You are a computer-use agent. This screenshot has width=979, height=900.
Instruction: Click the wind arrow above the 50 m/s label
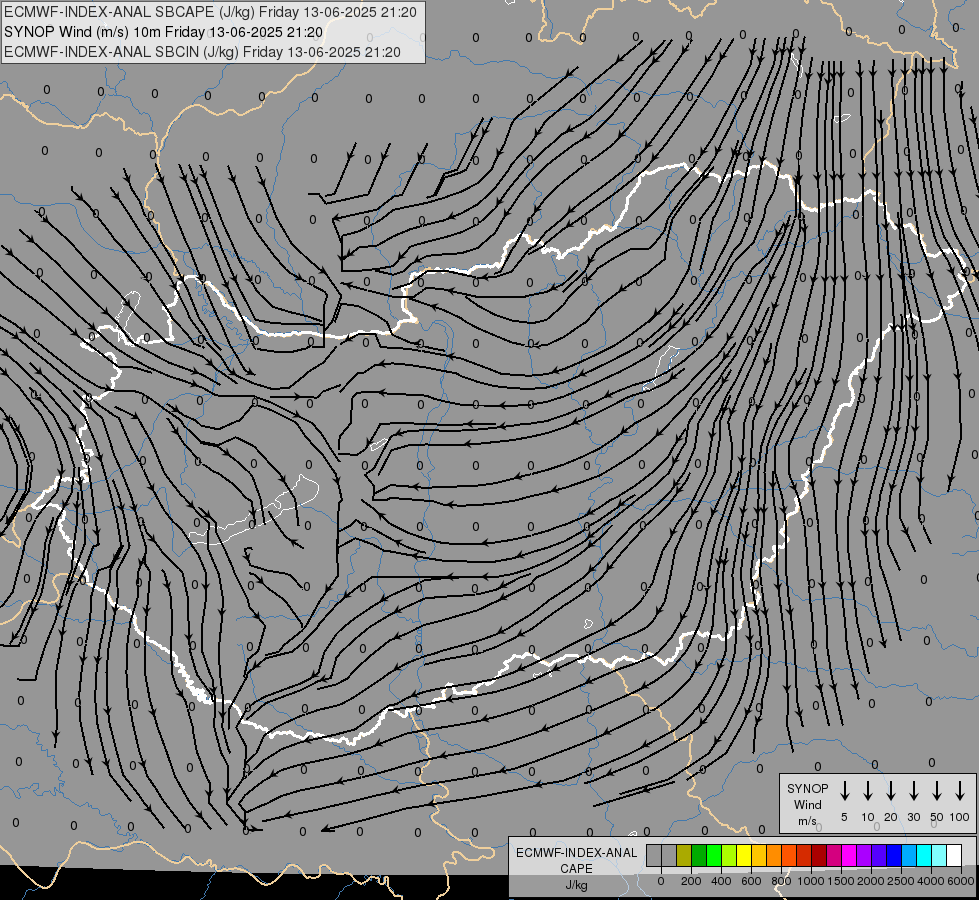[x=937, y=791]
